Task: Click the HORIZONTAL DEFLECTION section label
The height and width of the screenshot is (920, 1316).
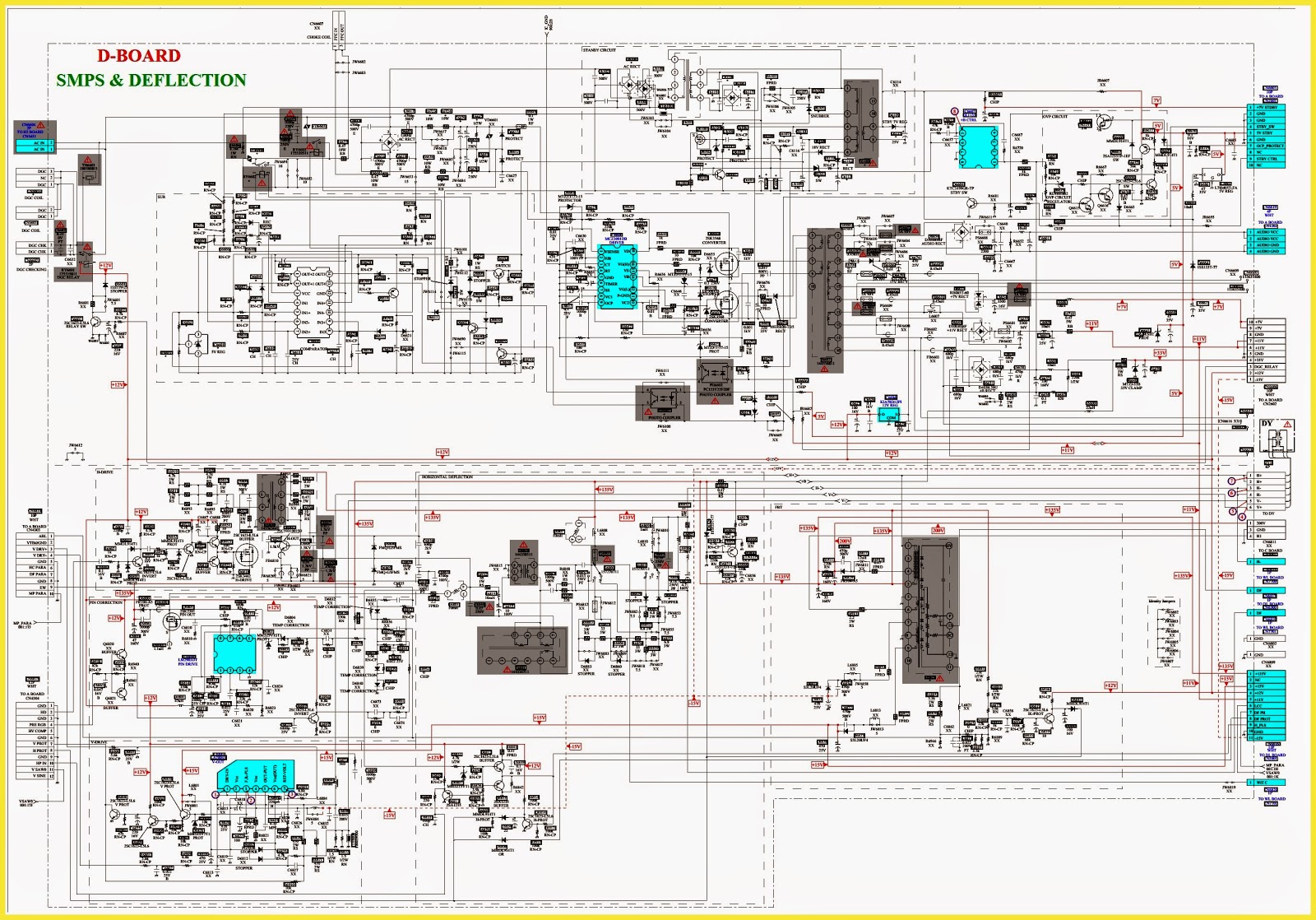Action: point(447,476)
